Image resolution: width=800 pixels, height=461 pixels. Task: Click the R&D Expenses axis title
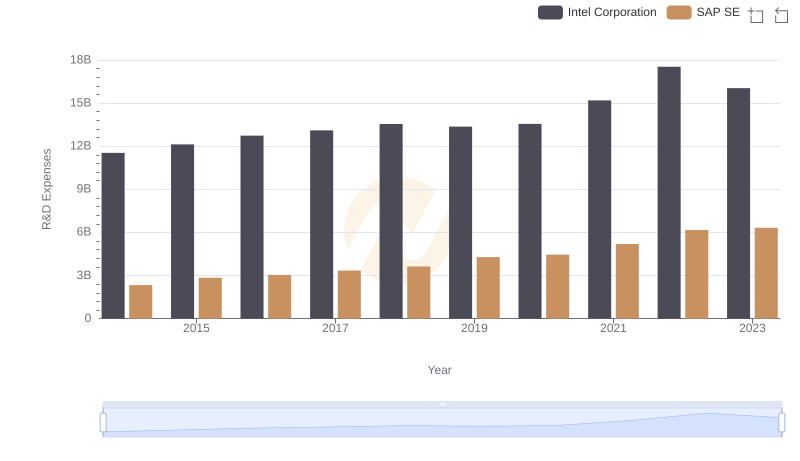click(46, 189)
